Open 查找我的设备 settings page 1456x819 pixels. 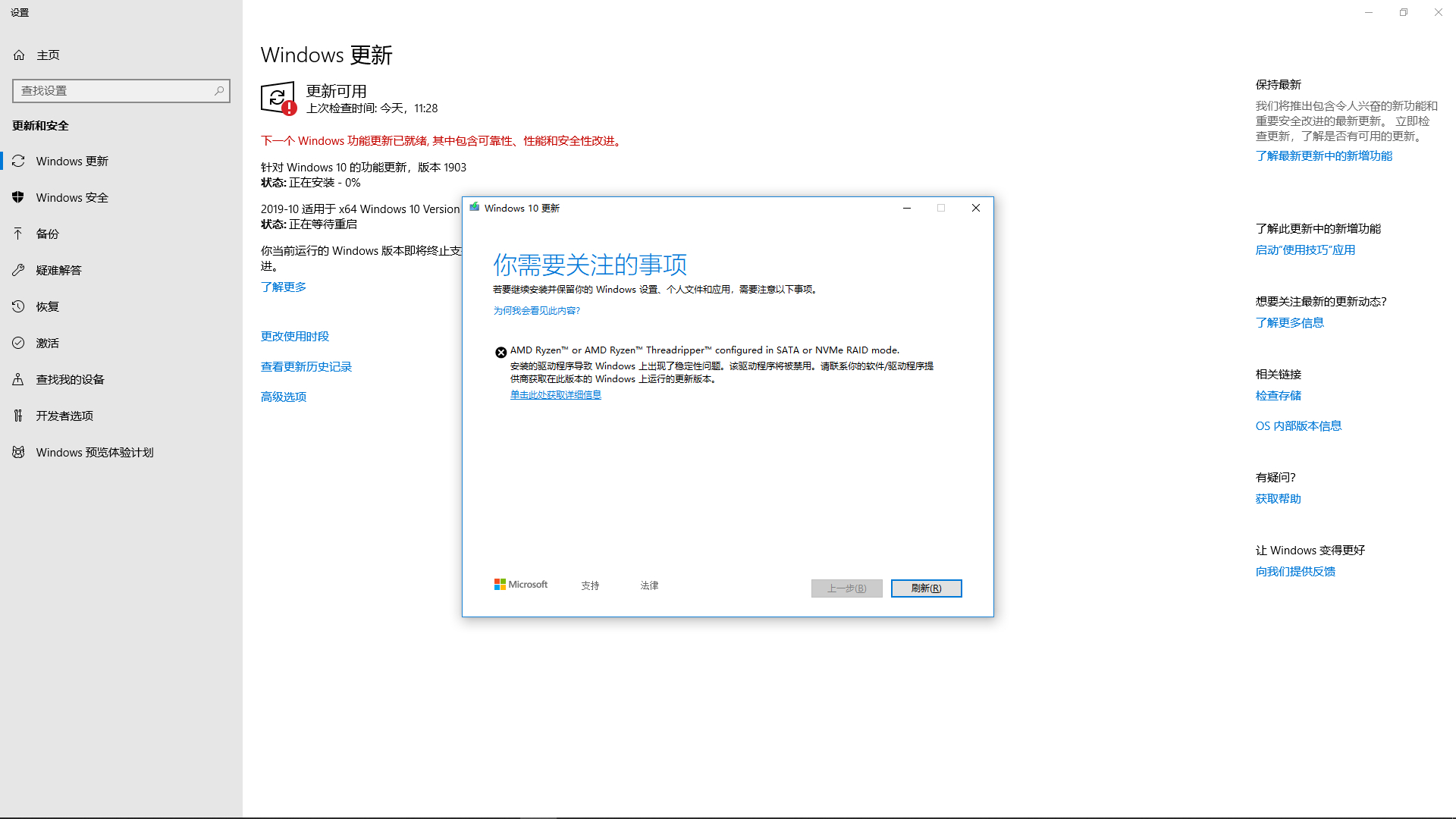tap(121, 380)
